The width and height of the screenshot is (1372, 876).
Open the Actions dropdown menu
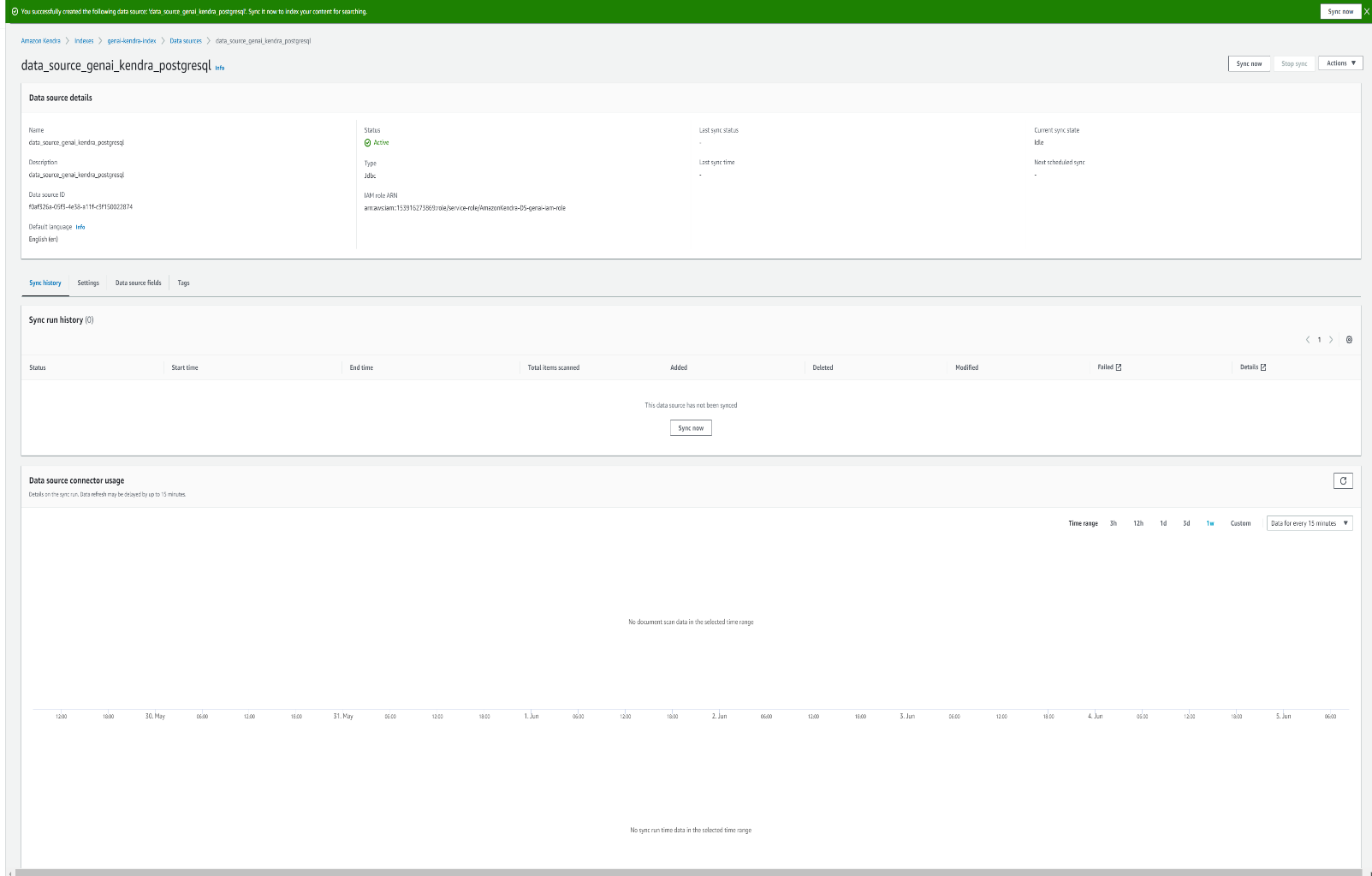pos(1339,63)
